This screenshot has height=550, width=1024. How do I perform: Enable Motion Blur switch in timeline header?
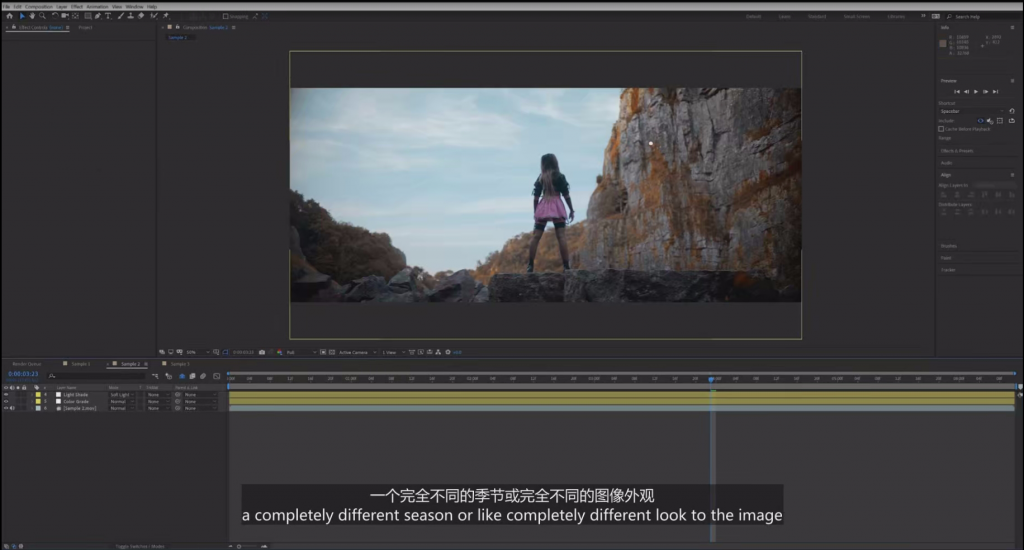coord(203,376)
